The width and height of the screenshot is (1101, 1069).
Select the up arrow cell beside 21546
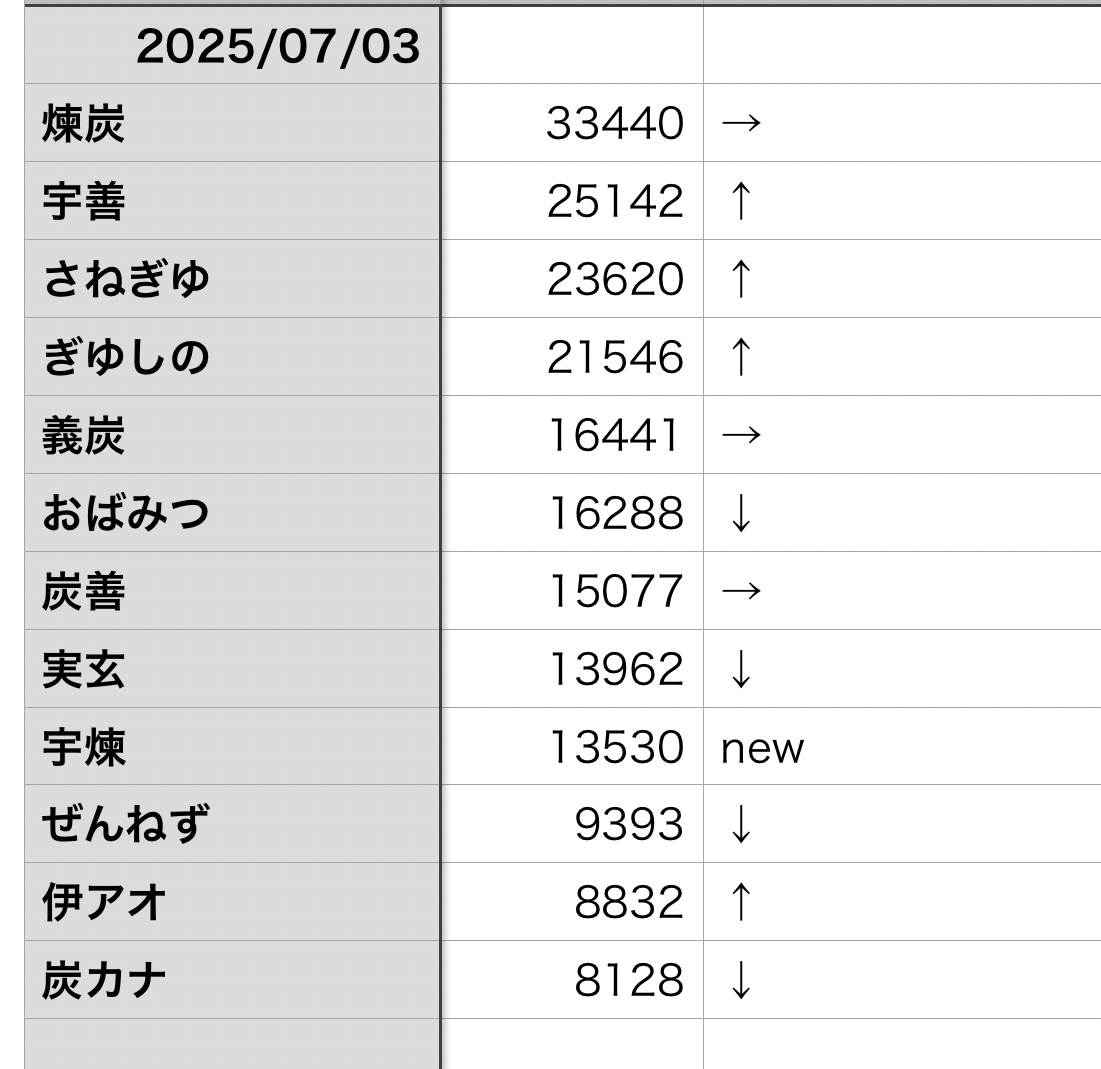pos(900,357)
